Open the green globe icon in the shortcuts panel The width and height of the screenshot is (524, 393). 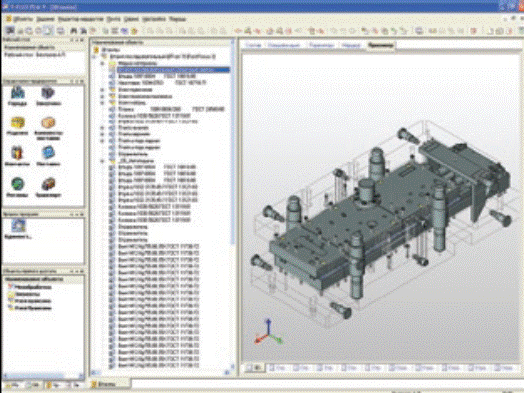coord(17,183)
